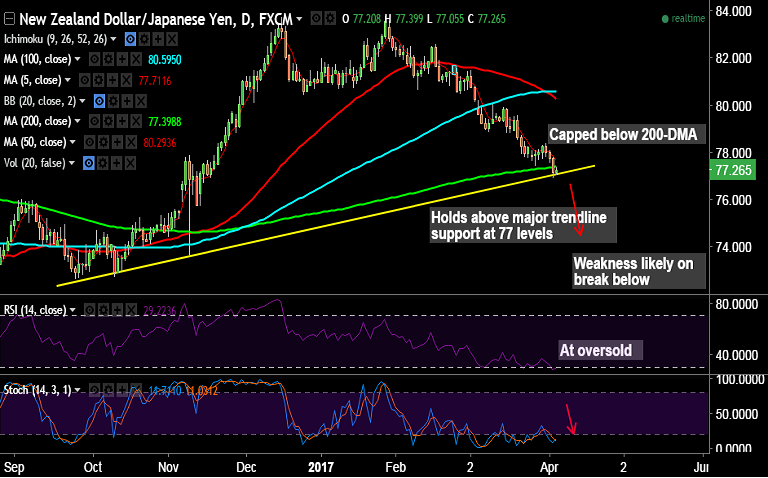Click plus icon next to RSI (14, close)
Screen dimensions: 768x478
click(x=117, y=310)
